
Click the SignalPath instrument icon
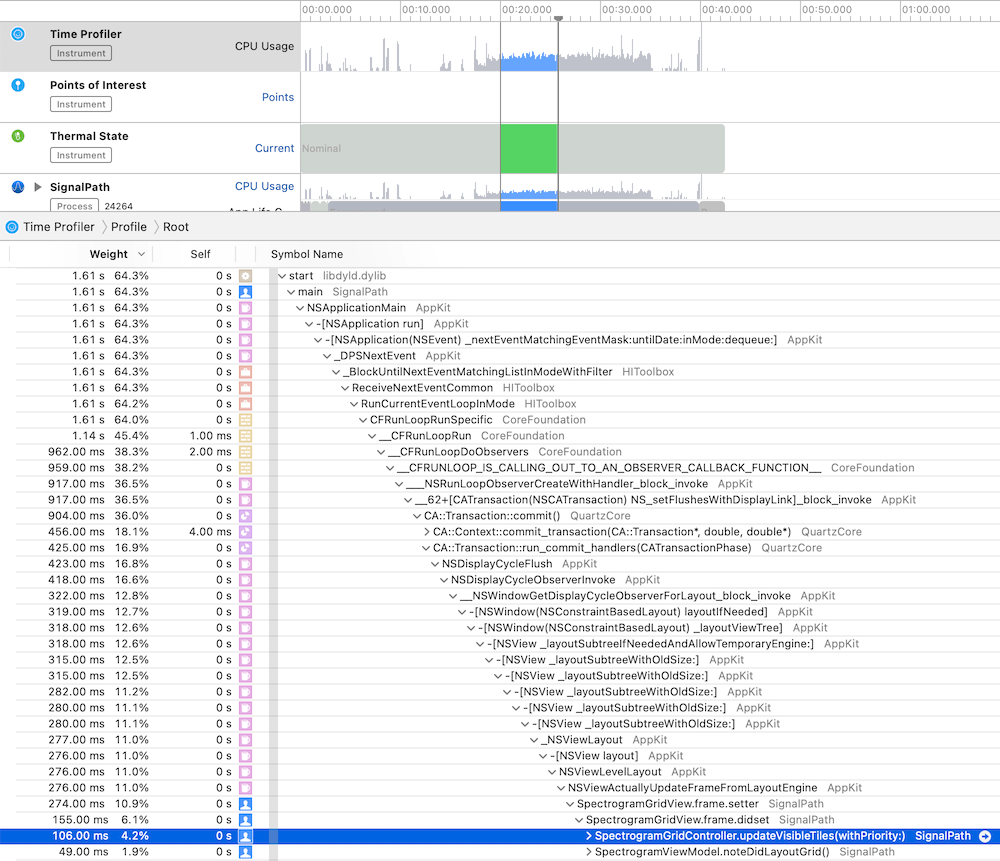18,187
